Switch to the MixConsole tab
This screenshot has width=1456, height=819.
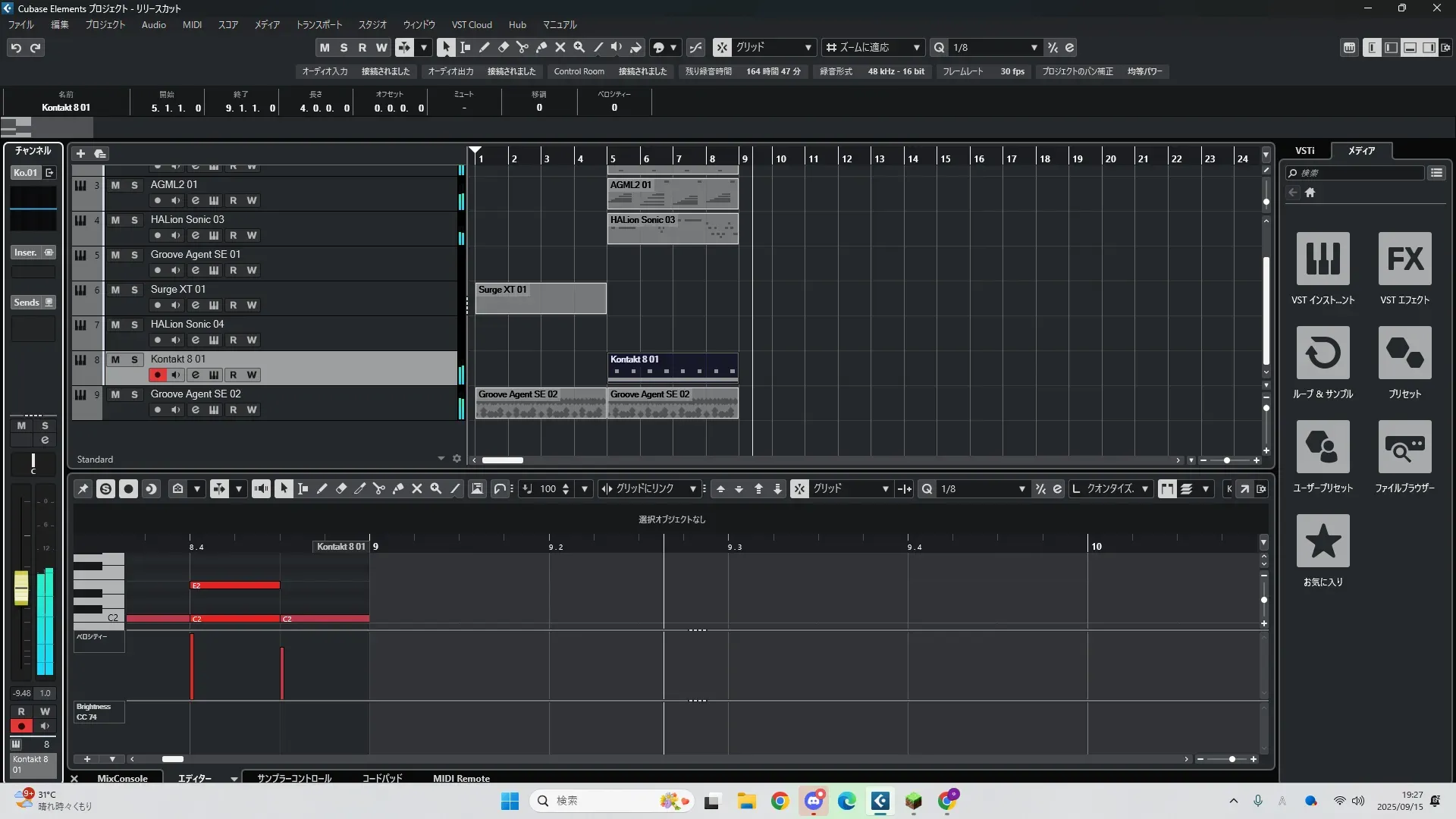(x=122, y=778)
